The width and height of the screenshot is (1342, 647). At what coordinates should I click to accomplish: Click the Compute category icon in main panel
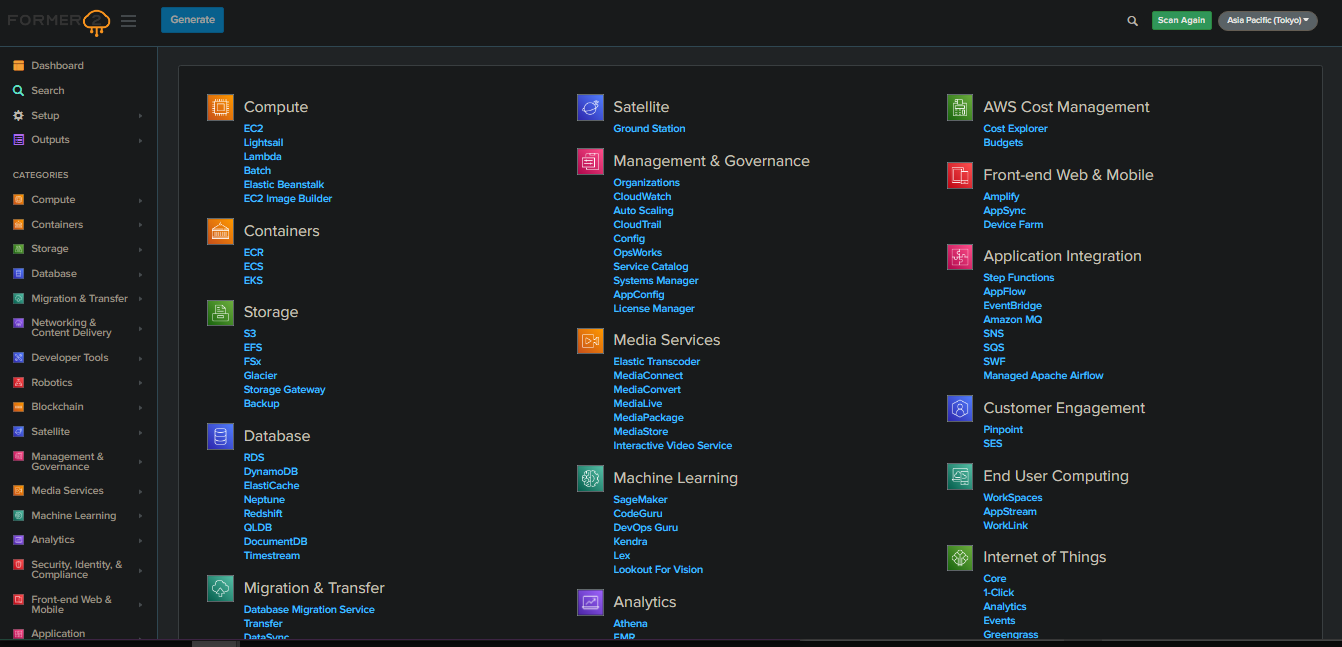pos(220,107)
